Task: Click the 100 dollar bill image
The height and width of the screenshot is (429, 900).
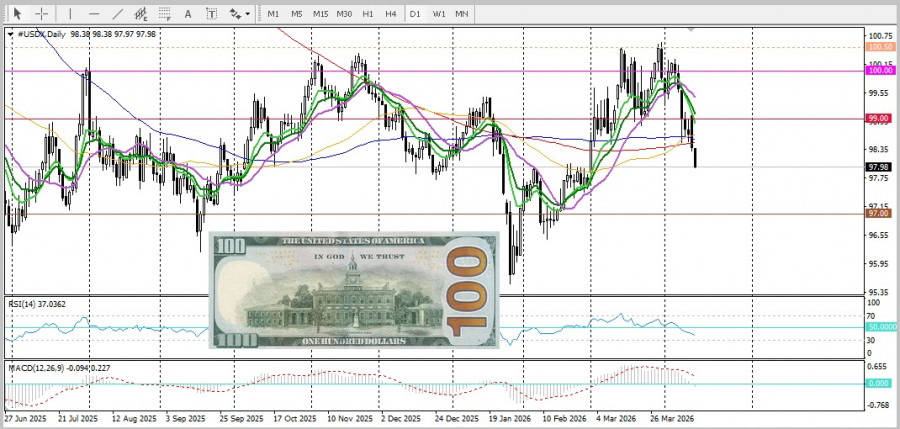Action: click(x=354, y=290)
